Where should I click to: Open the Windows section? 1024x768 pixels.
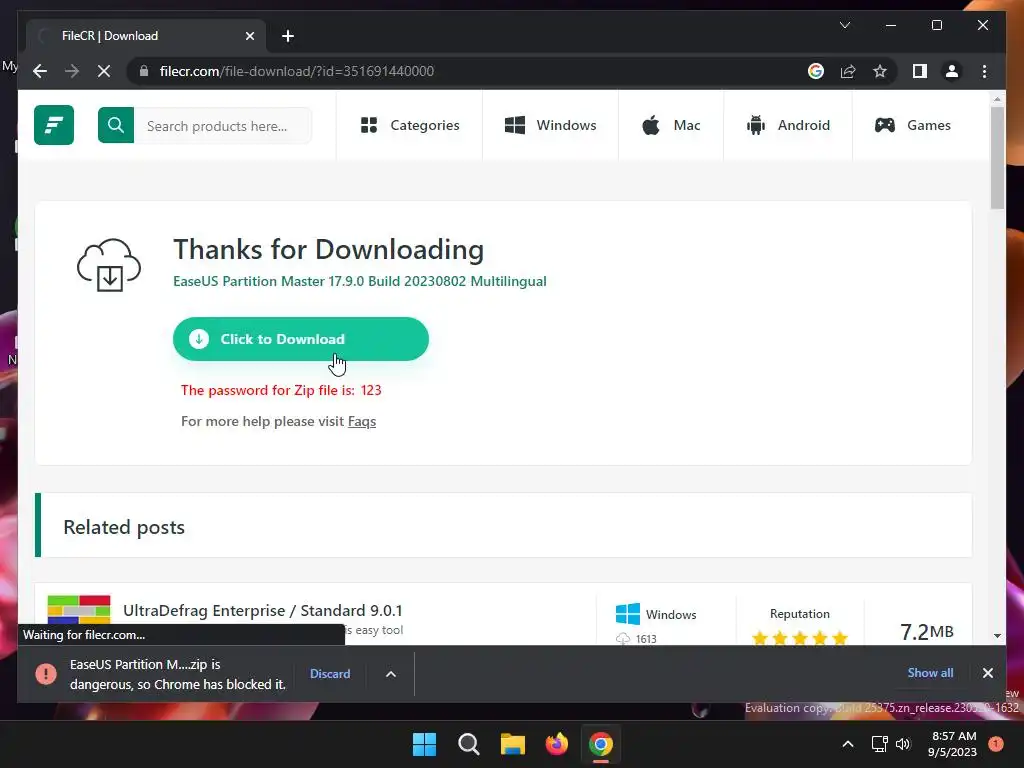(x=551, y=125)
